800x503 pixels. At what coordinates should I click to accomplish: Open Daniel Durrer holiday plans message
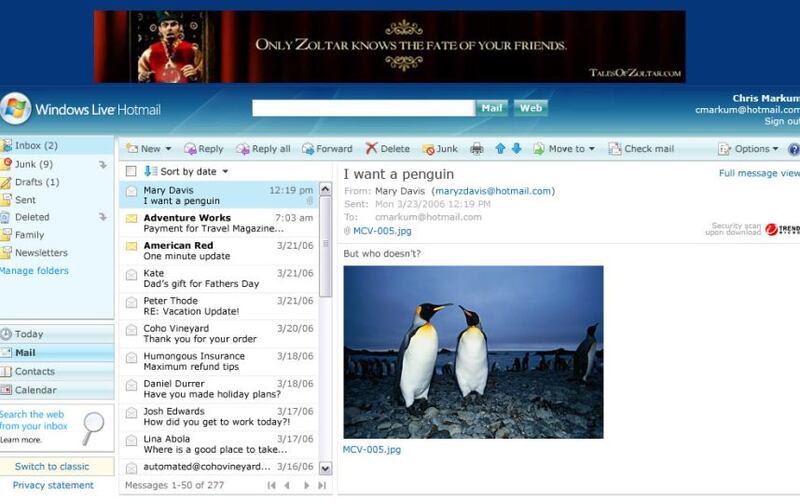coord(219,389)
